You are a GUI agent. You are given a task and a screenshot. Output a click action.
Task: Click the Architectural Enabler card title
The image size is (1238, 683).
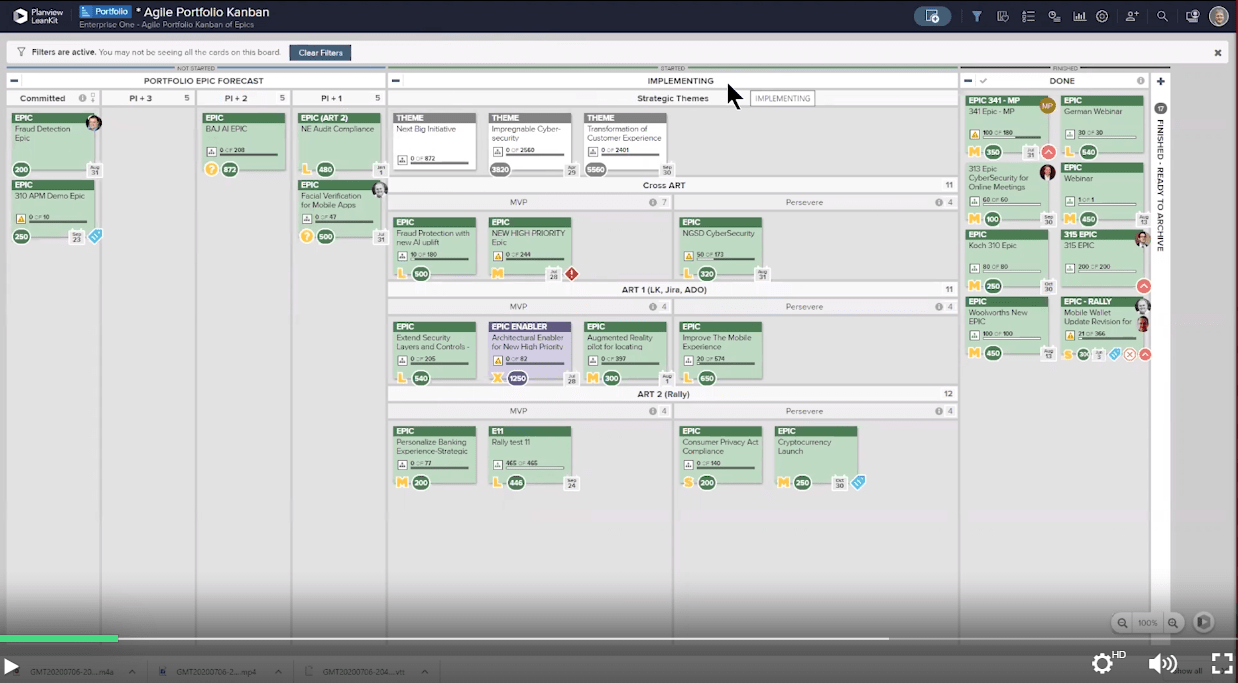pos(528,342)
